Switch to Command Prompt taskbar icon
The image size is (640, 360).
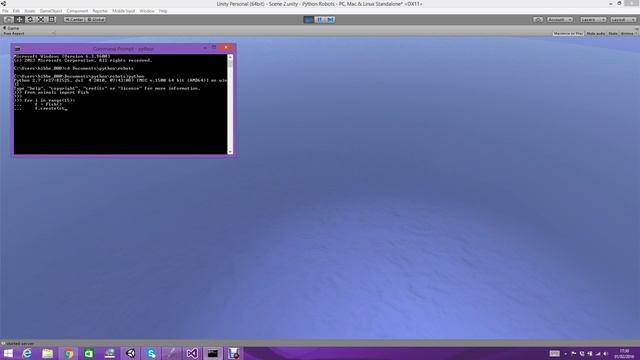point(213,353)
